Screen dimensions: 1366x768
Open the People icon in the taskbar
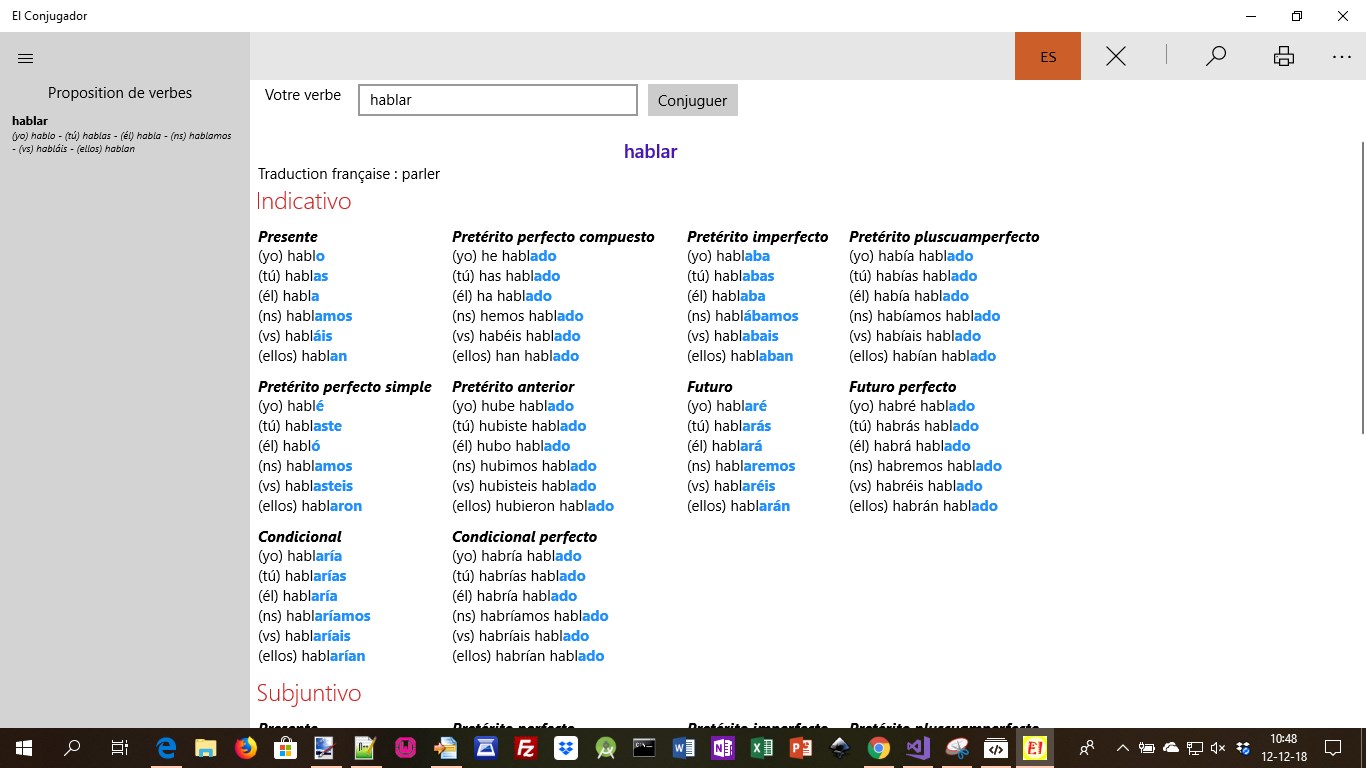[1087, 748]
